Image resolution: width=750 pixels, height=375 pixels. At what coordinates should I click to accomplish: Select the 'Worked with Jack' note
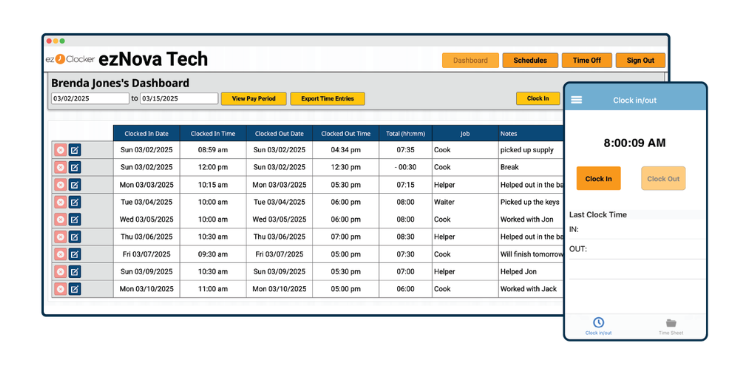coord(529,289)
